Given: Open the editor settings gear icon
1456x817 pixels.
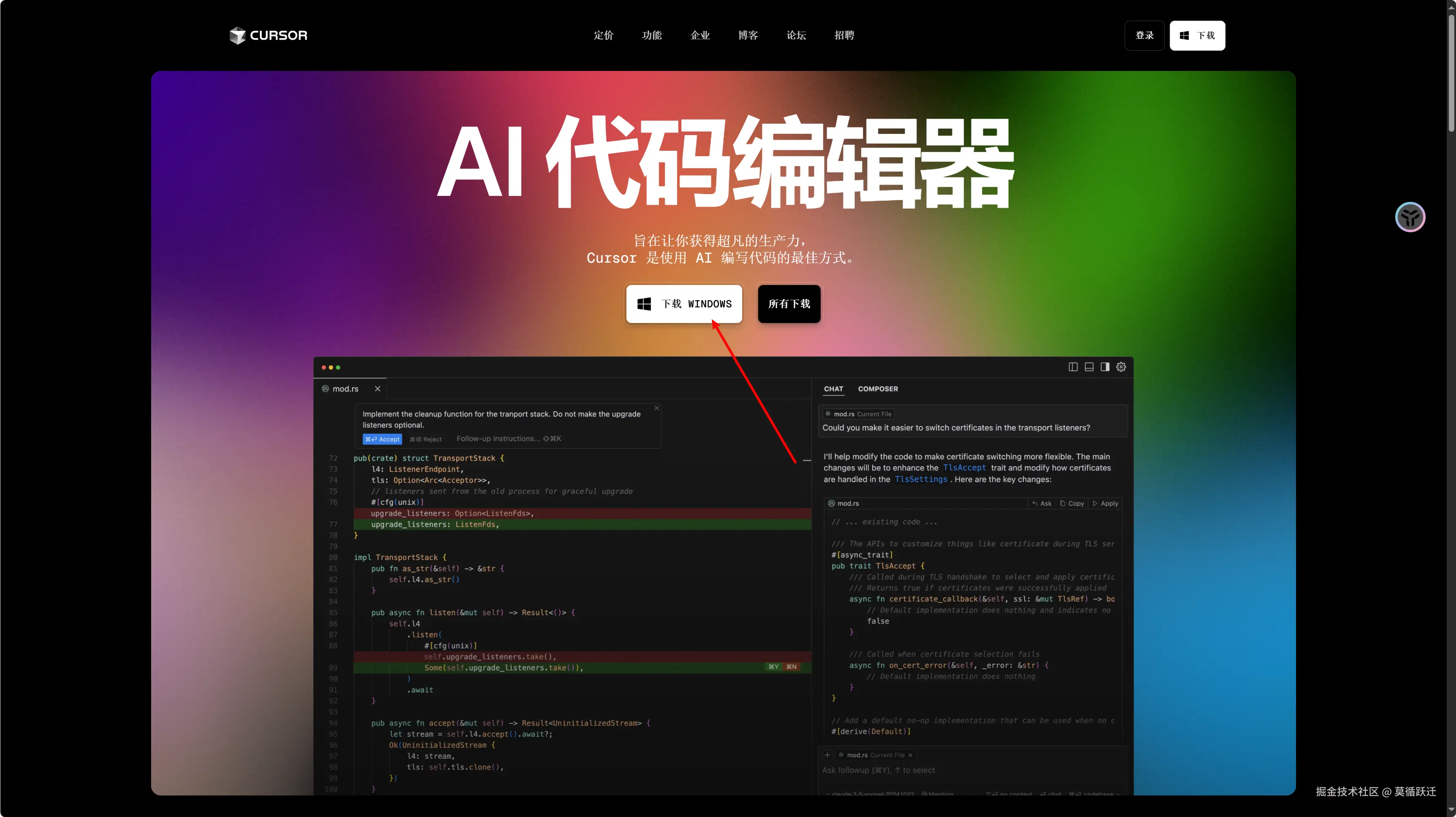Looking at the screenshot, I should [1121, 367].
